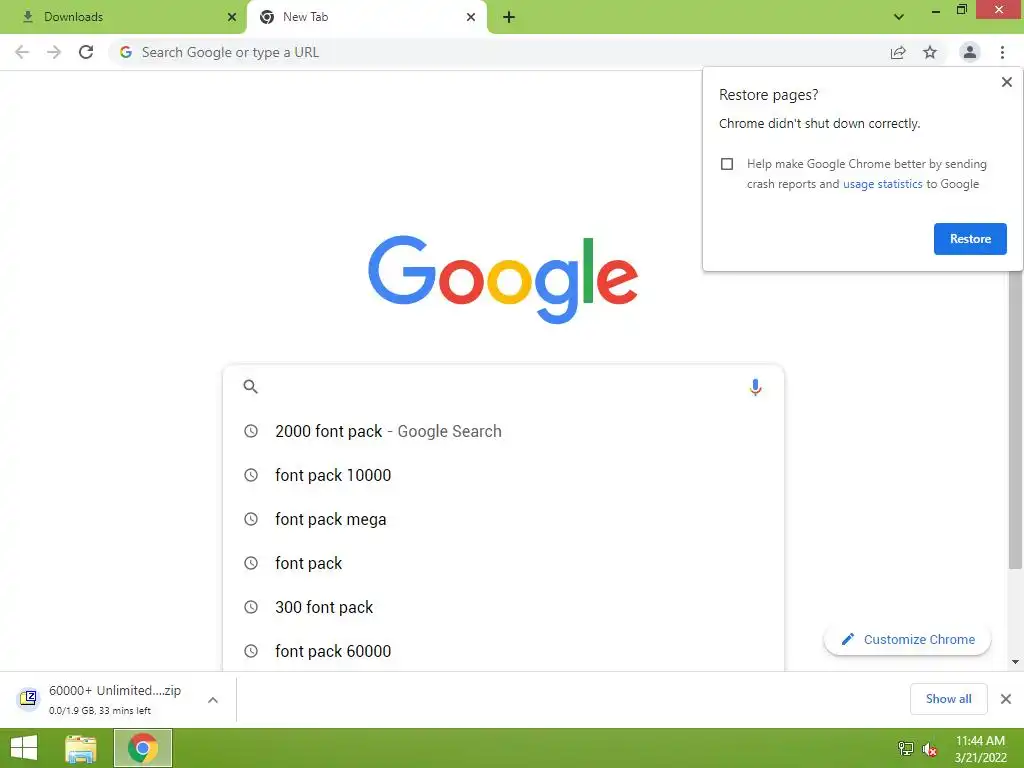
Task: Click the page vertical scrollbar thumb
Action: click(x=1015, y=418)
